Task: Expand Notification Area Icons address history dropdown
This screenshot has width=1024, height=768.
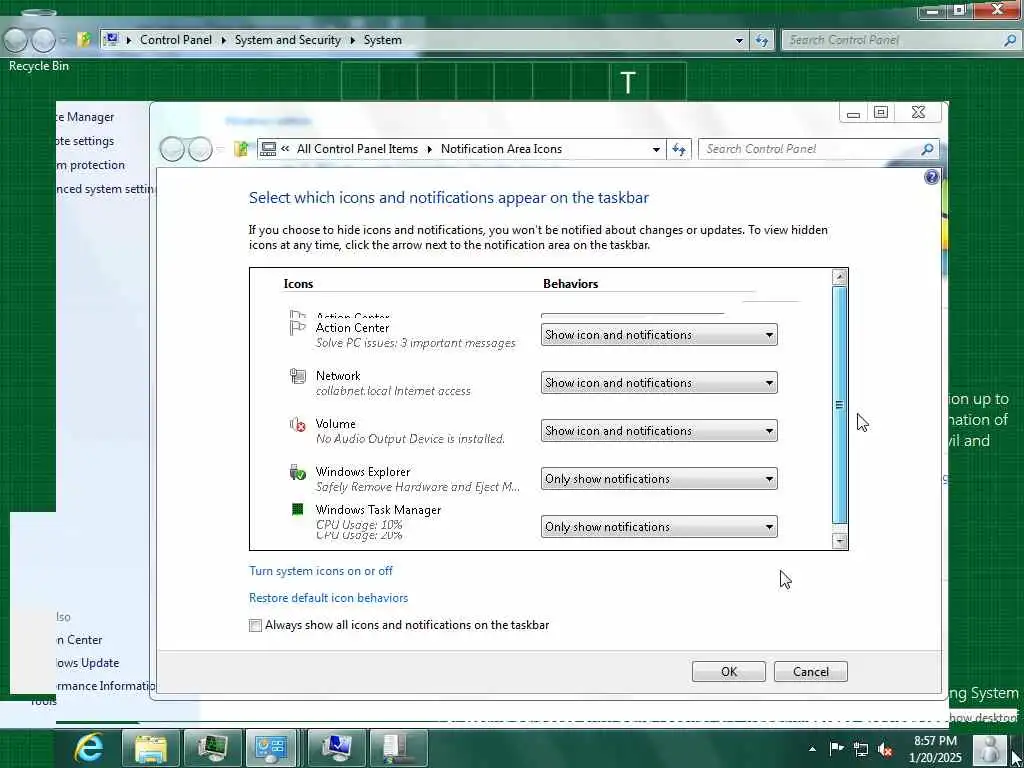Action: pyautogui.click(x=656, y=150)
